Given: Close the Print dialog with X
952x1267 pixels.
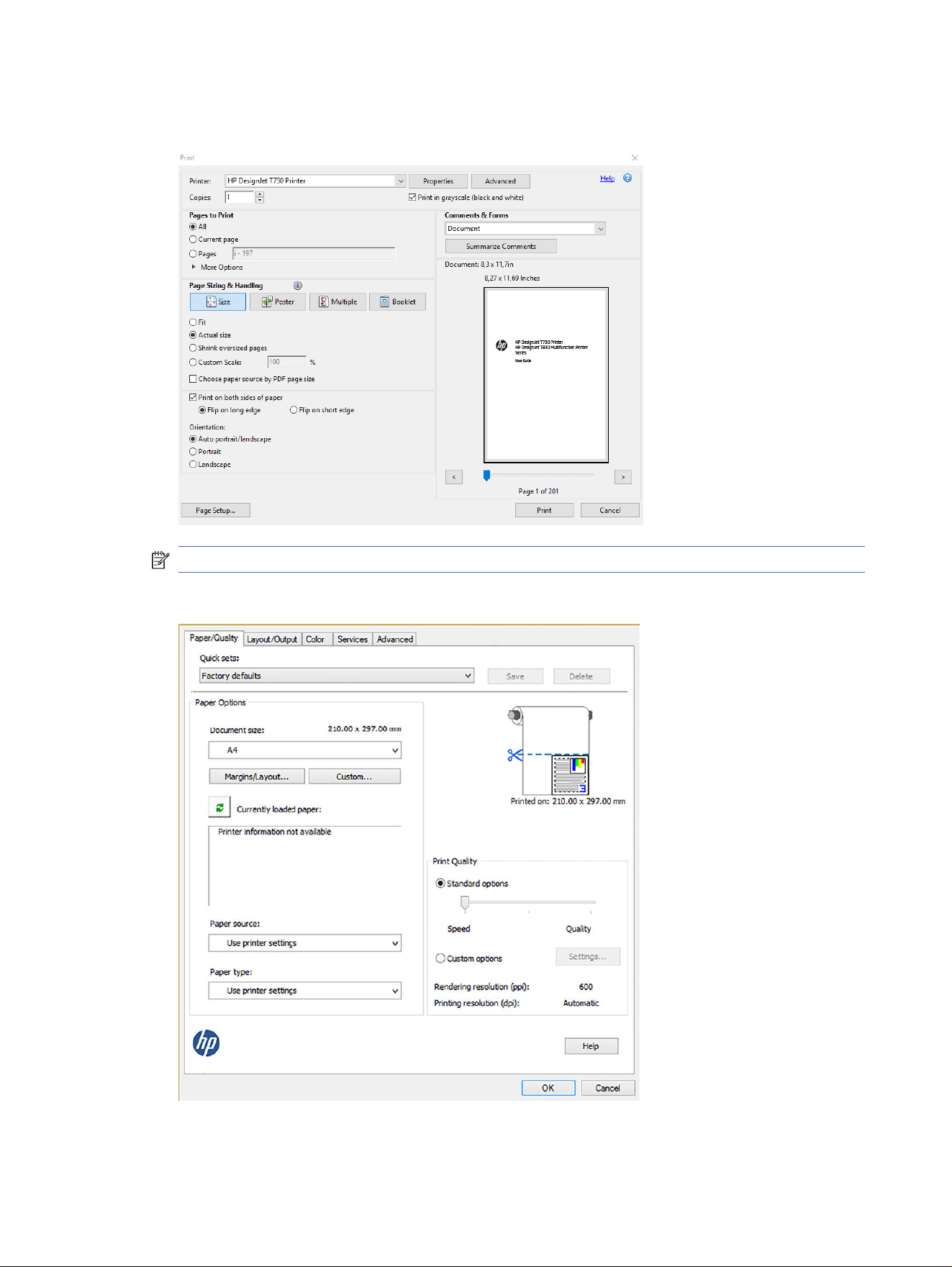Looking at the screenshot, I should pos(635,158).
